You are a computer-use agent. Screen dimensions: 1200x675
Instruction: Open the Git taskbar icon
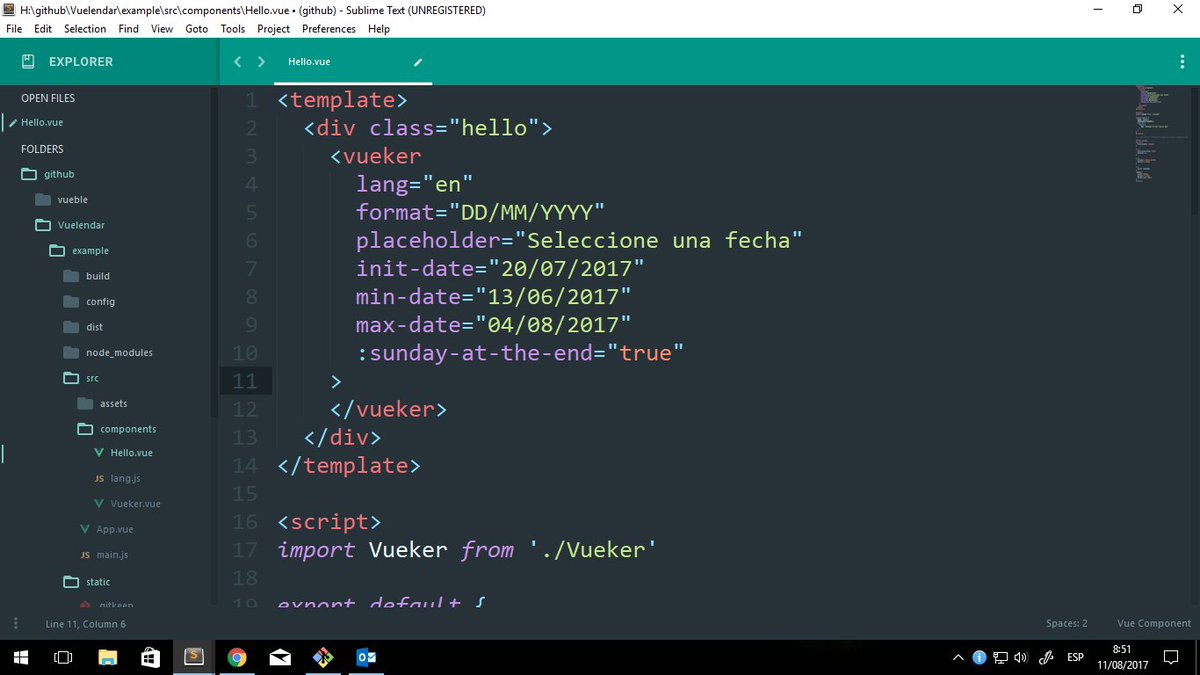pos(323,657)
